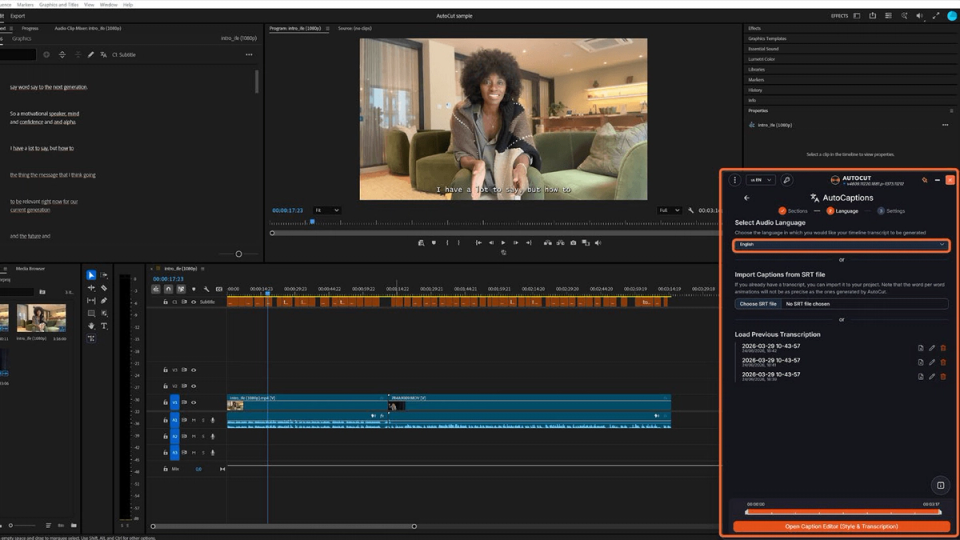Click Open Caption Editor button
960x540 pixels.
click(x=841, y=527)
